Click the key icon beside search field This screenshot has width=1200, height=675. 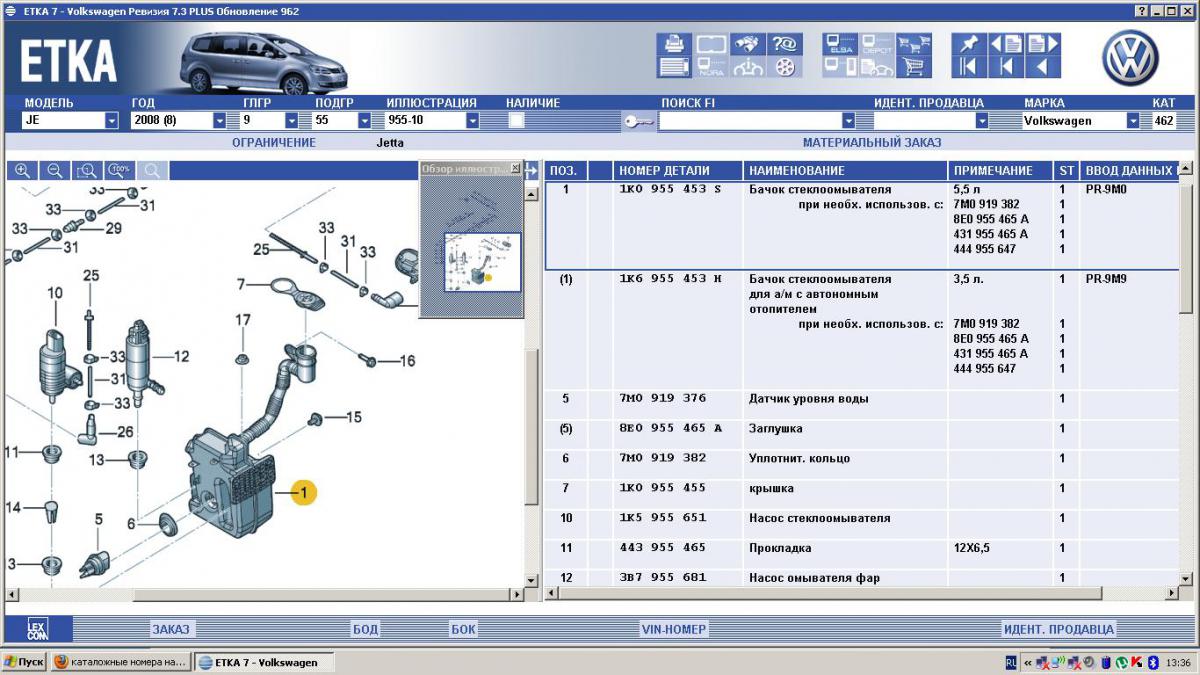(638, 122)
